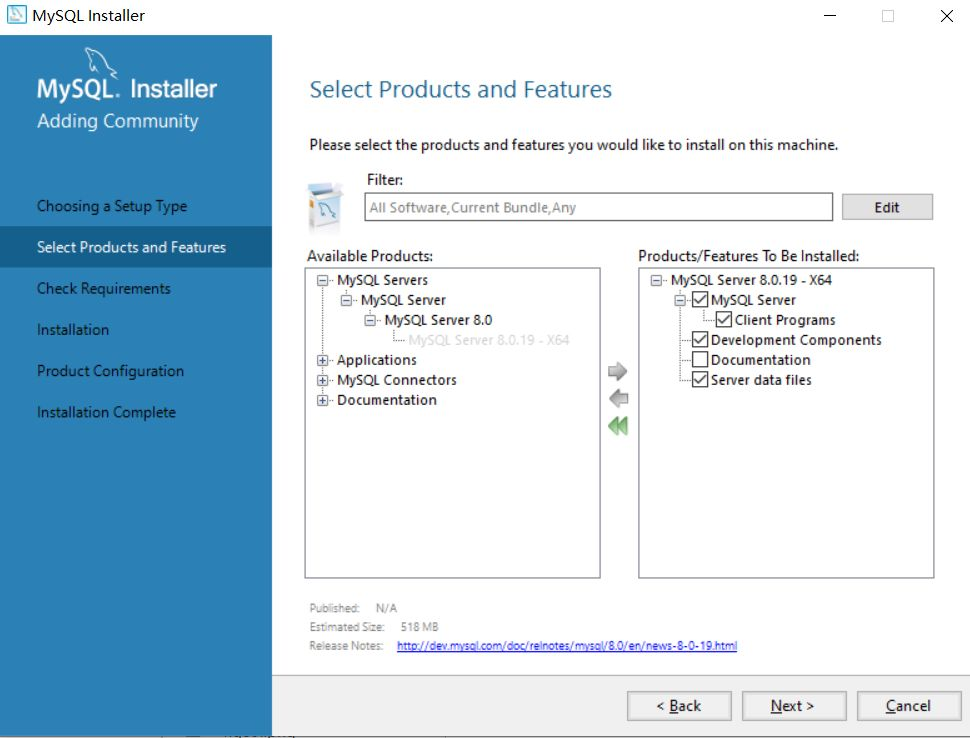Open the Installation Complete step
970x738 pixels.
pos(106,412)
